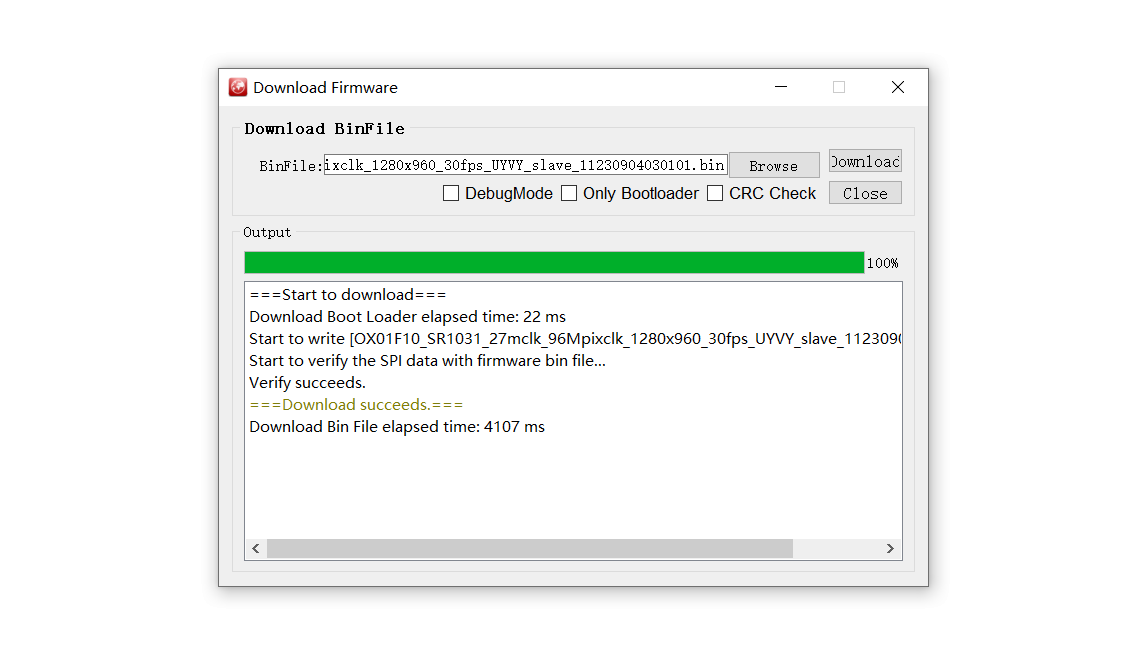1145x660 pixels.
Task: Click the BinFile path input field
Action: pyautogui.click(x=525, y=165)
